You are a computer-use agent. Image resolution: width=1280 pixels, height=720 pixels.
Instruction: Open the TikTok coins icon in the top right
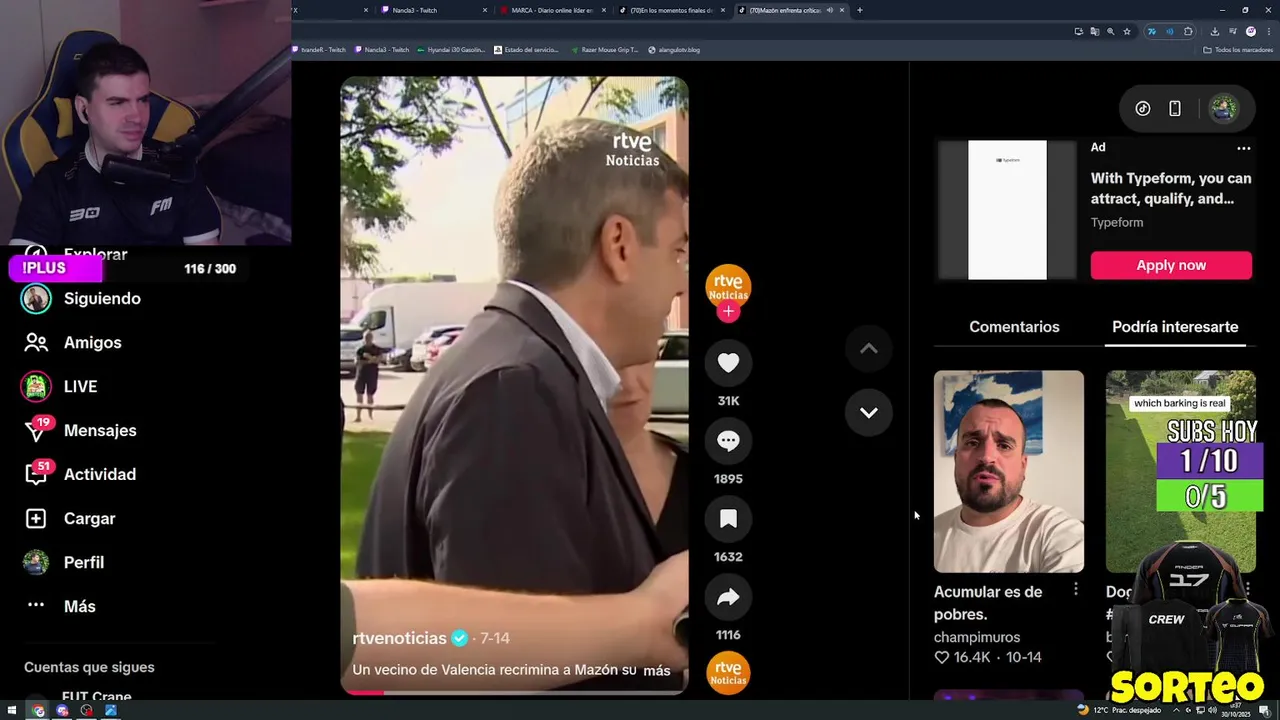tap(1143, 108)
